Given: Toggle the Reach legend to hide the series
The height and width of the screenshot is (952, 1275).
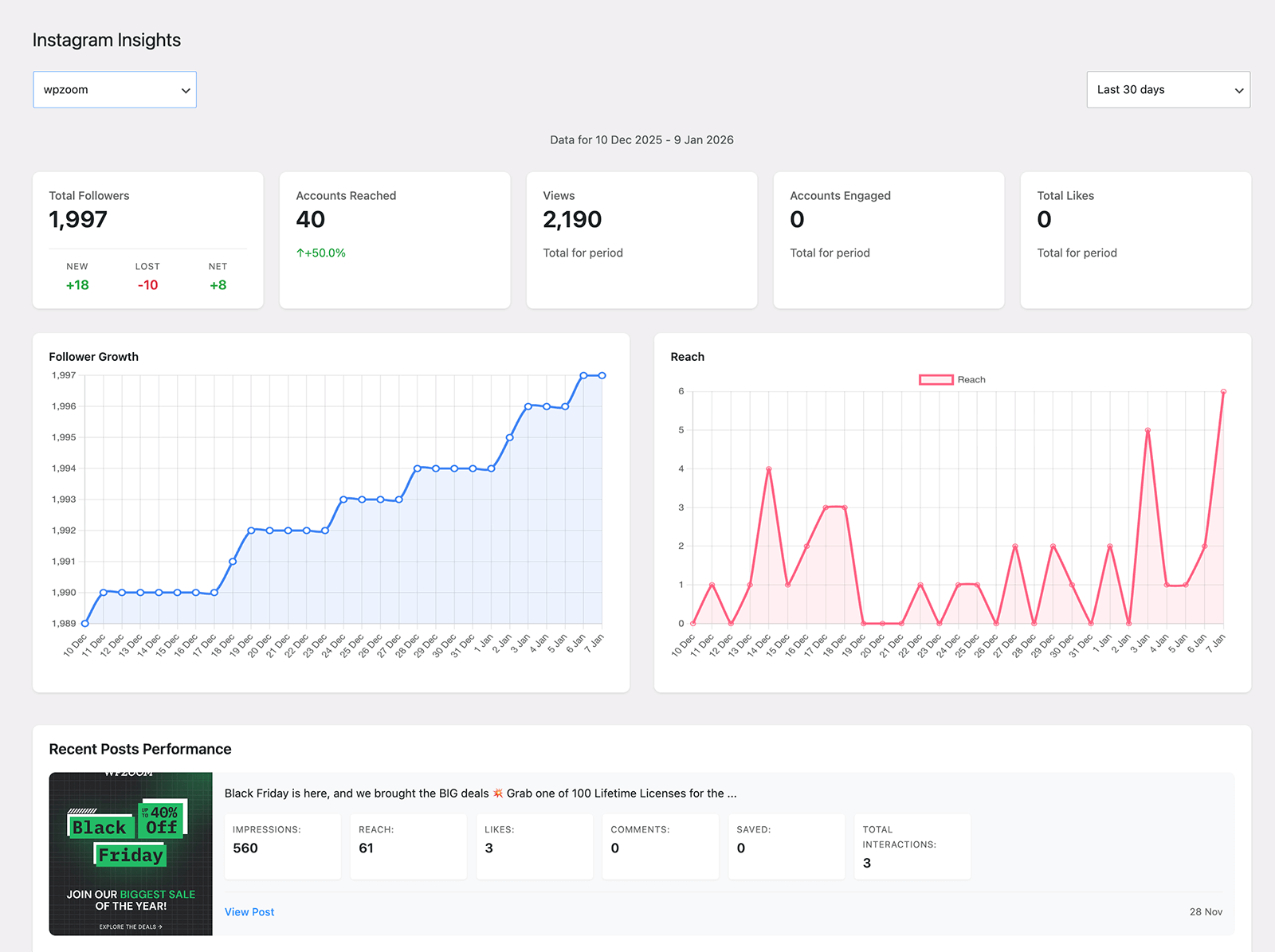Looking at the screenshot, I should pos(952,379).
